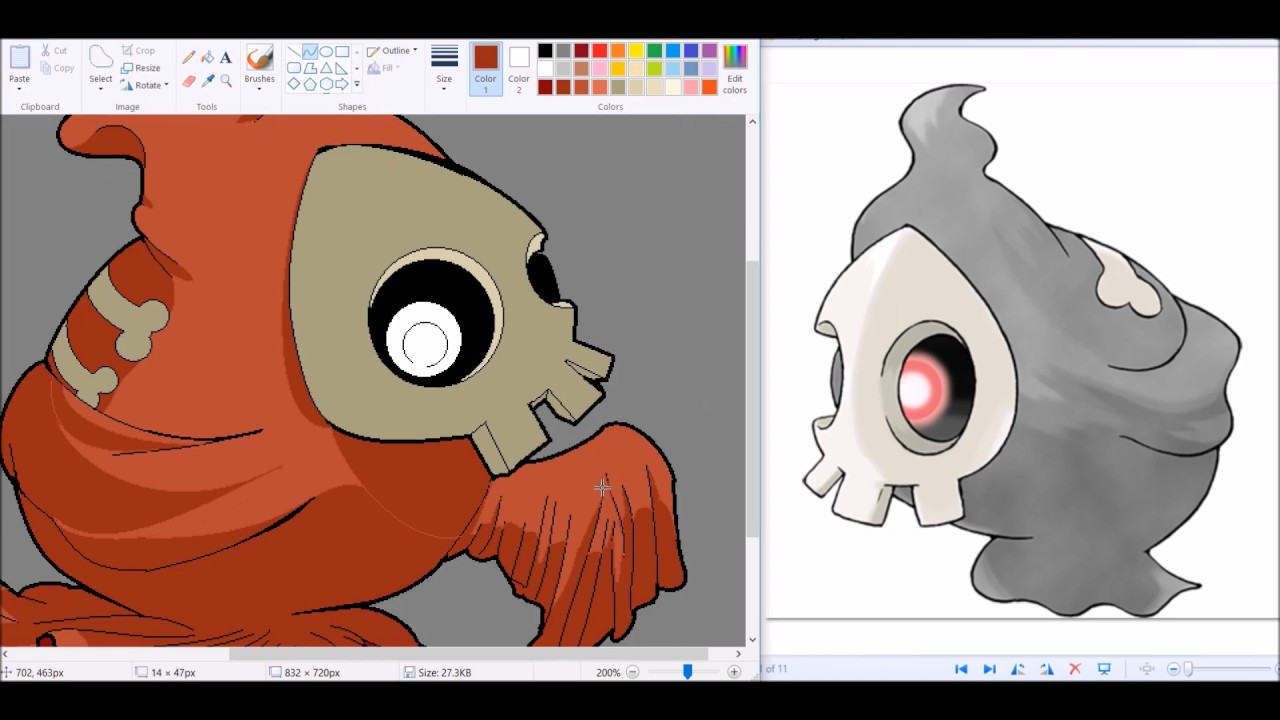The width and height of the screenshot is (1280, 720).
Task: Choose the Rounded rectangle shape
Action: click(294, 68)
